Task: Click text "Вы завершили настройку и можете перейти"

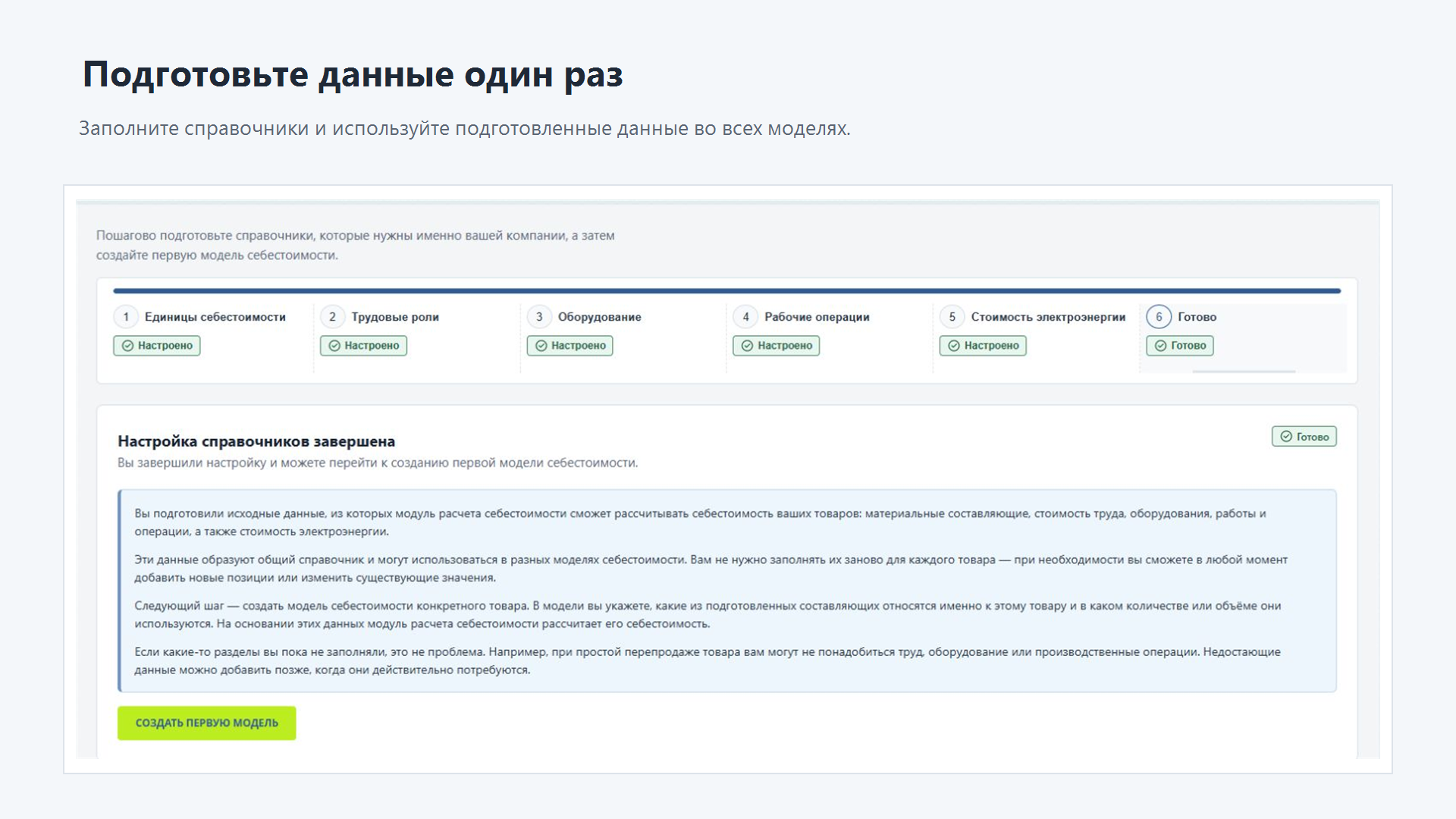Action: tap(378, 463)
